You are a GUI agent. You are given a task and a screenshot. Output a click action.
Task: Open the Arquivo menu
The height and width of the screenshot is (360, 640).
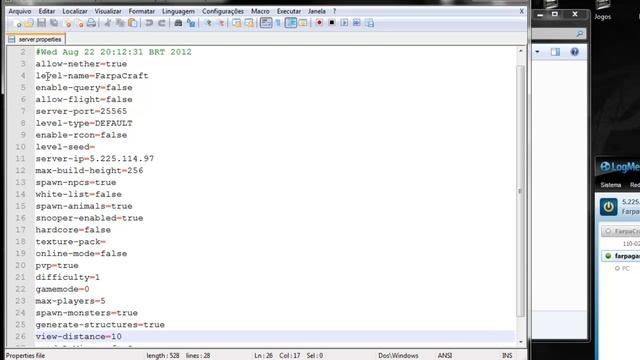(x=20, y=11)
